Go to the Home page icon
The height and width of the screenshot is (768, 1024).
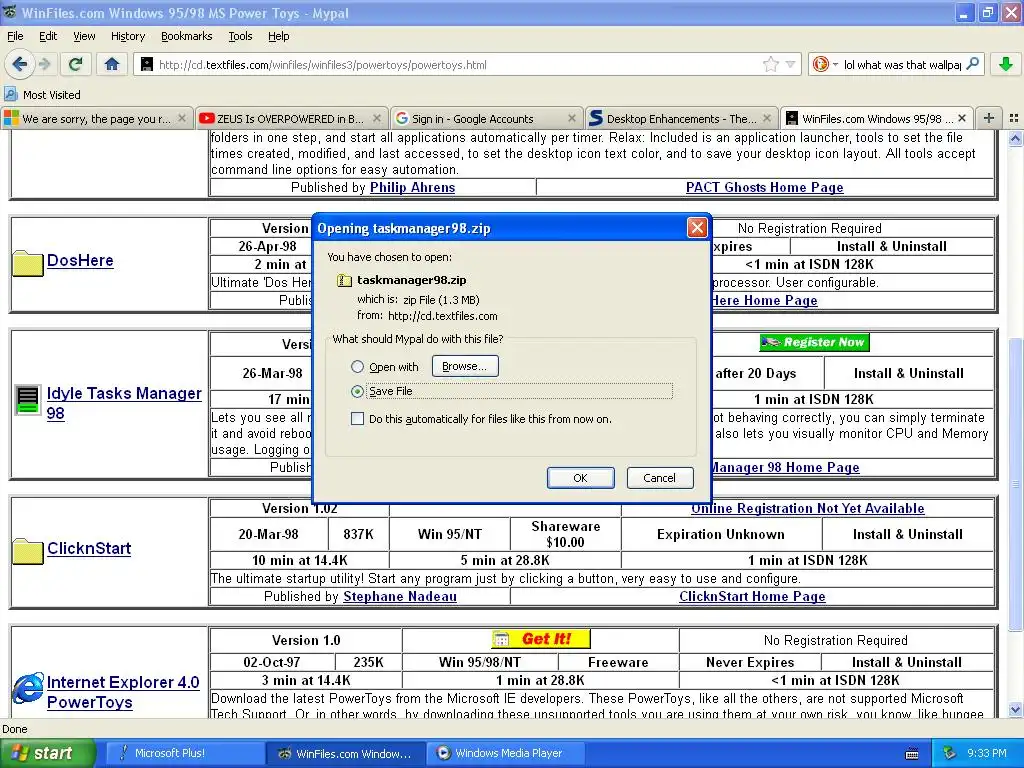click(x=112, y=64)
